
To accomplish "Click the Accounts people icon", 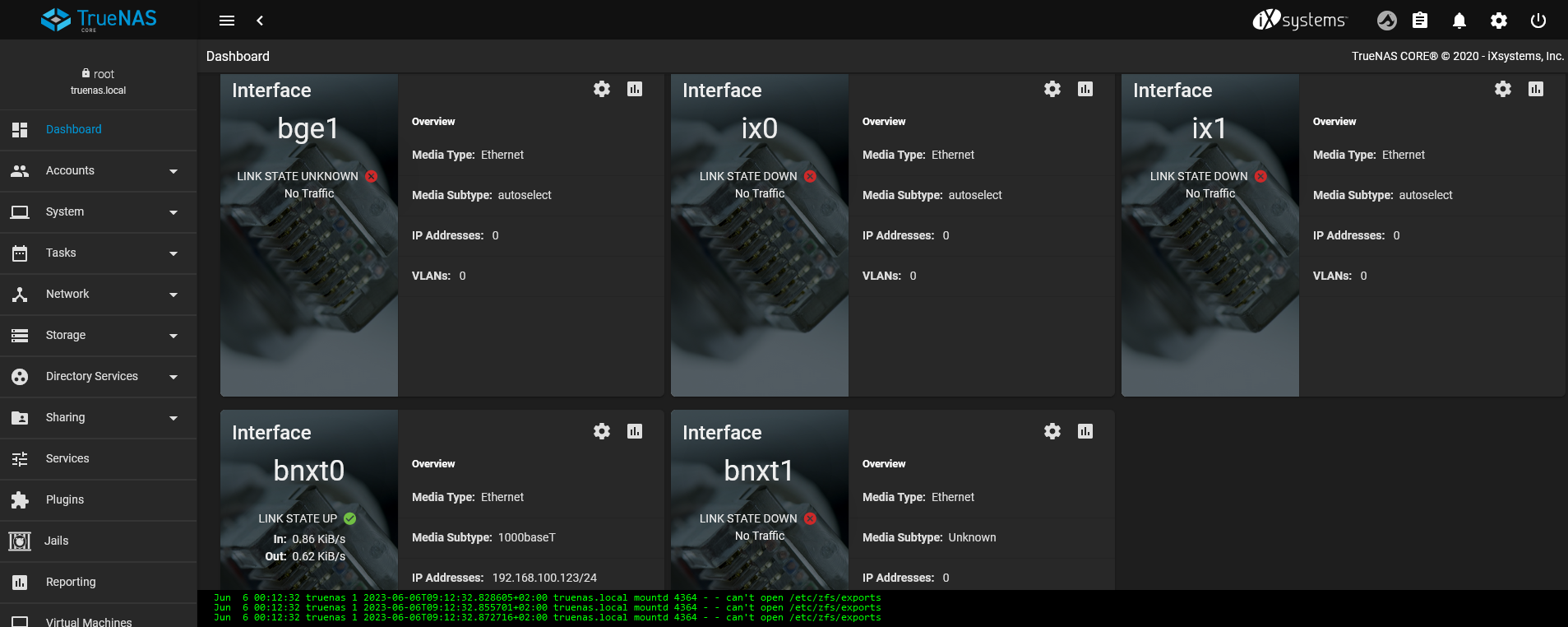I will click(x=20, y=171).
